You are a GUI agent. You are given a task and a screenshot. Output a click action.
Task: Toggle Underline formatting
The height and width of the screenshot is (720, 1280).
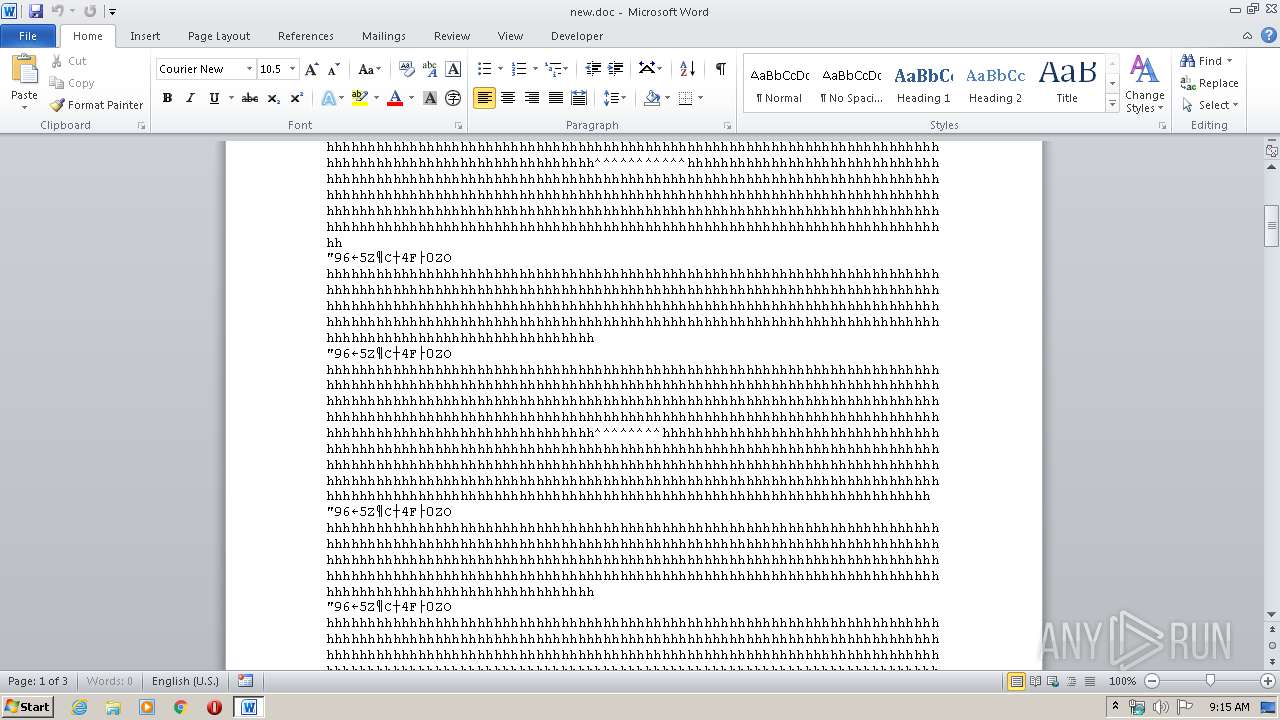click(x=213, y=98)
